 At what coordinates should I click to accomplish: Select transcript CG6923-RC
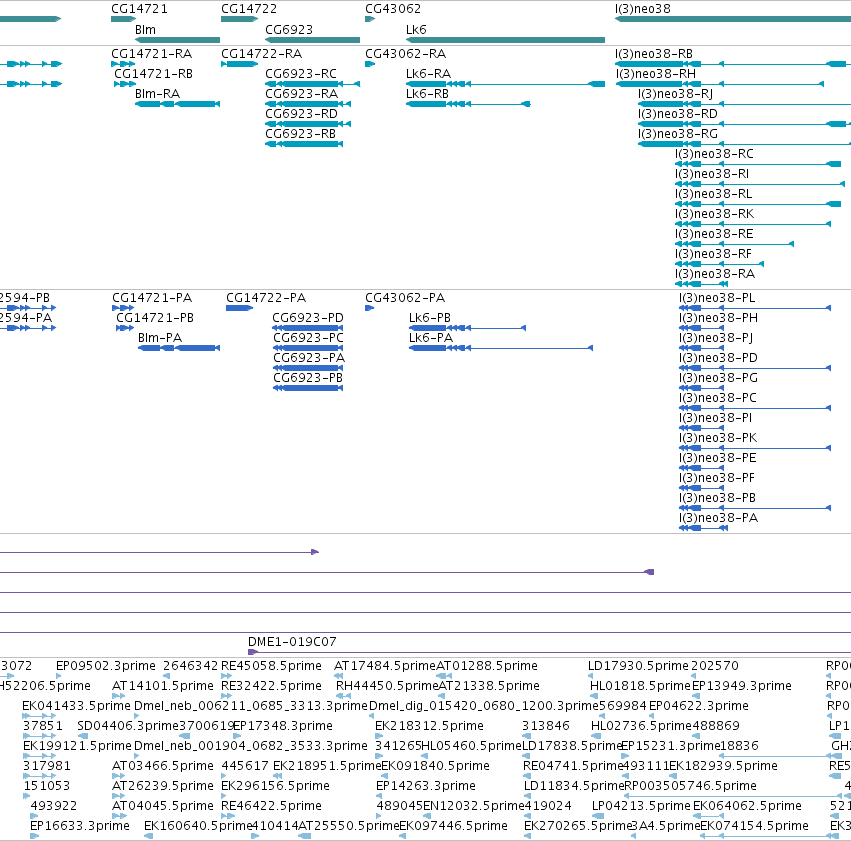tap(301, 74)
